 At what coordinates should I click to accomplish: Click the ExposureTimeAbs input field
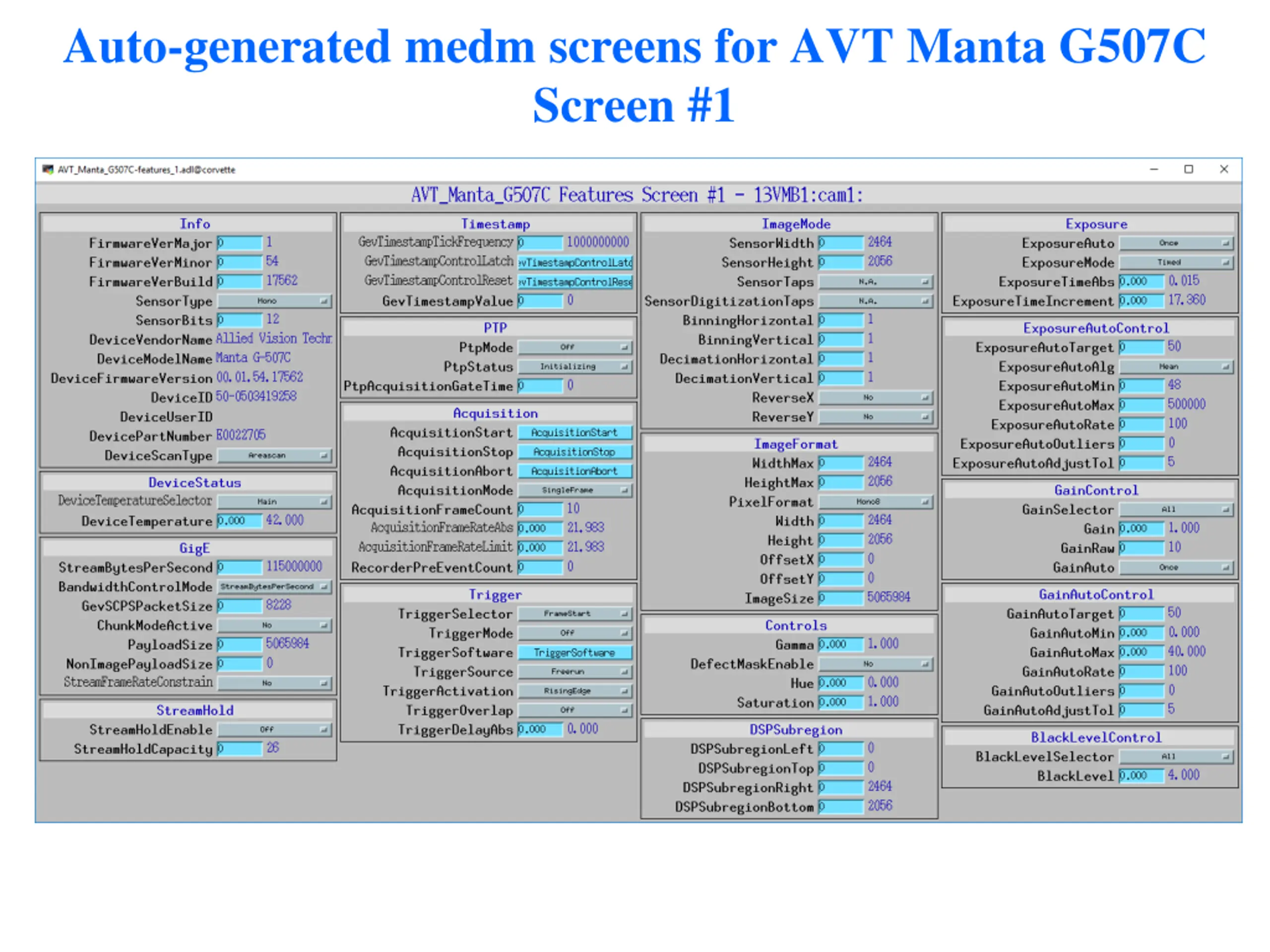pos(1142,282)
